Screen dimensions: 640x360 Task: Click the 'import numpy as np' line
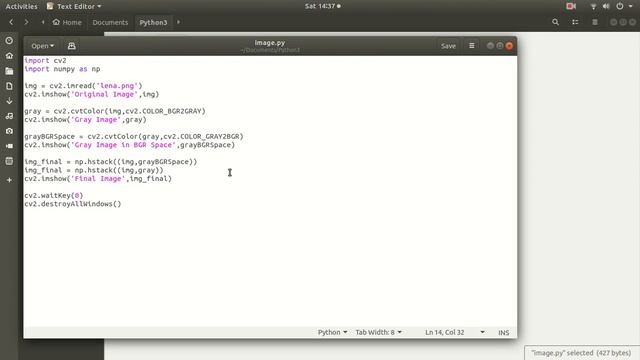(62, 69)
